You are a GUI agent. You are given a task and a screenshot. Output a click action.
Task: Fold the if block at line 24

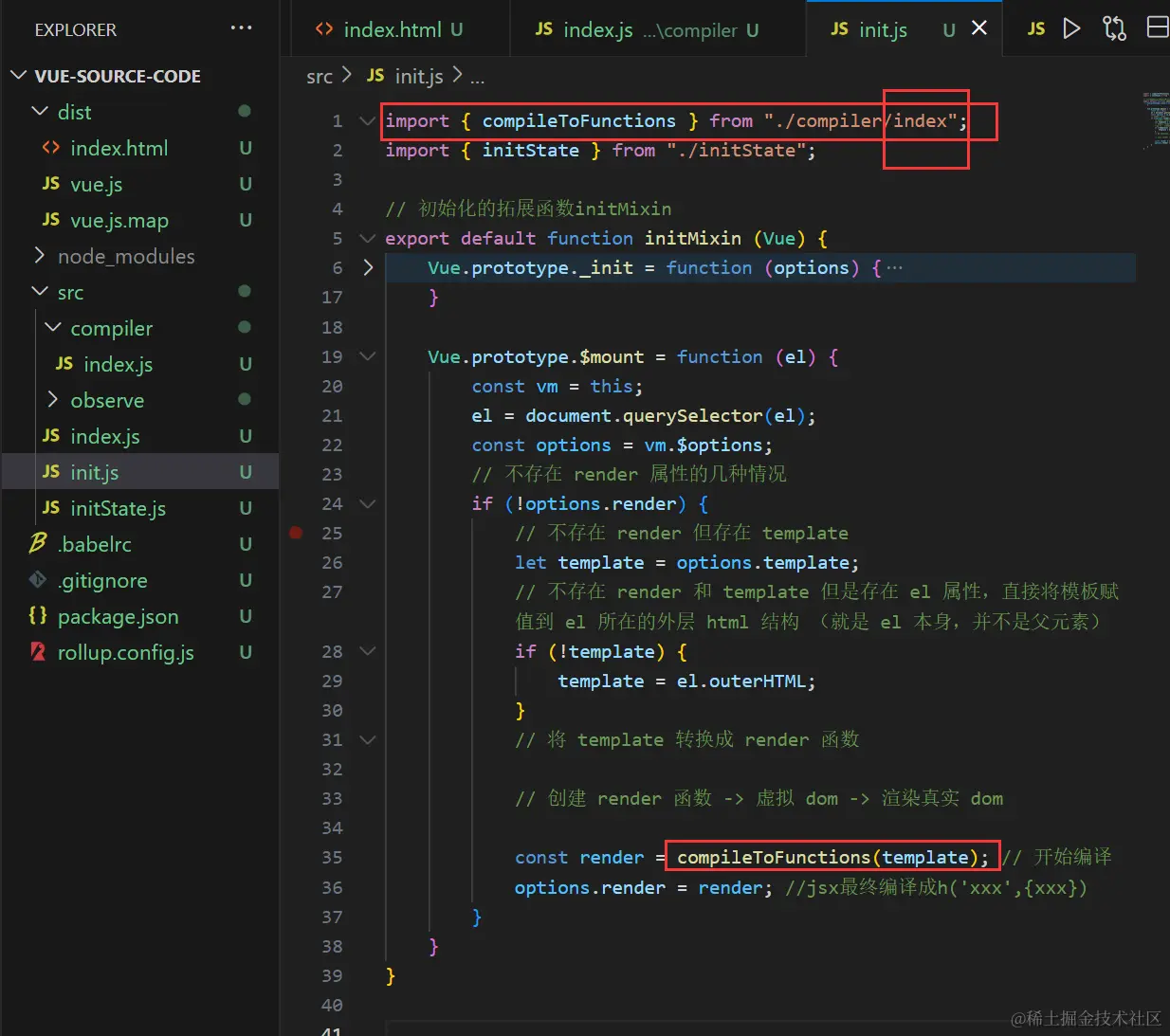[x=368, y=503]
